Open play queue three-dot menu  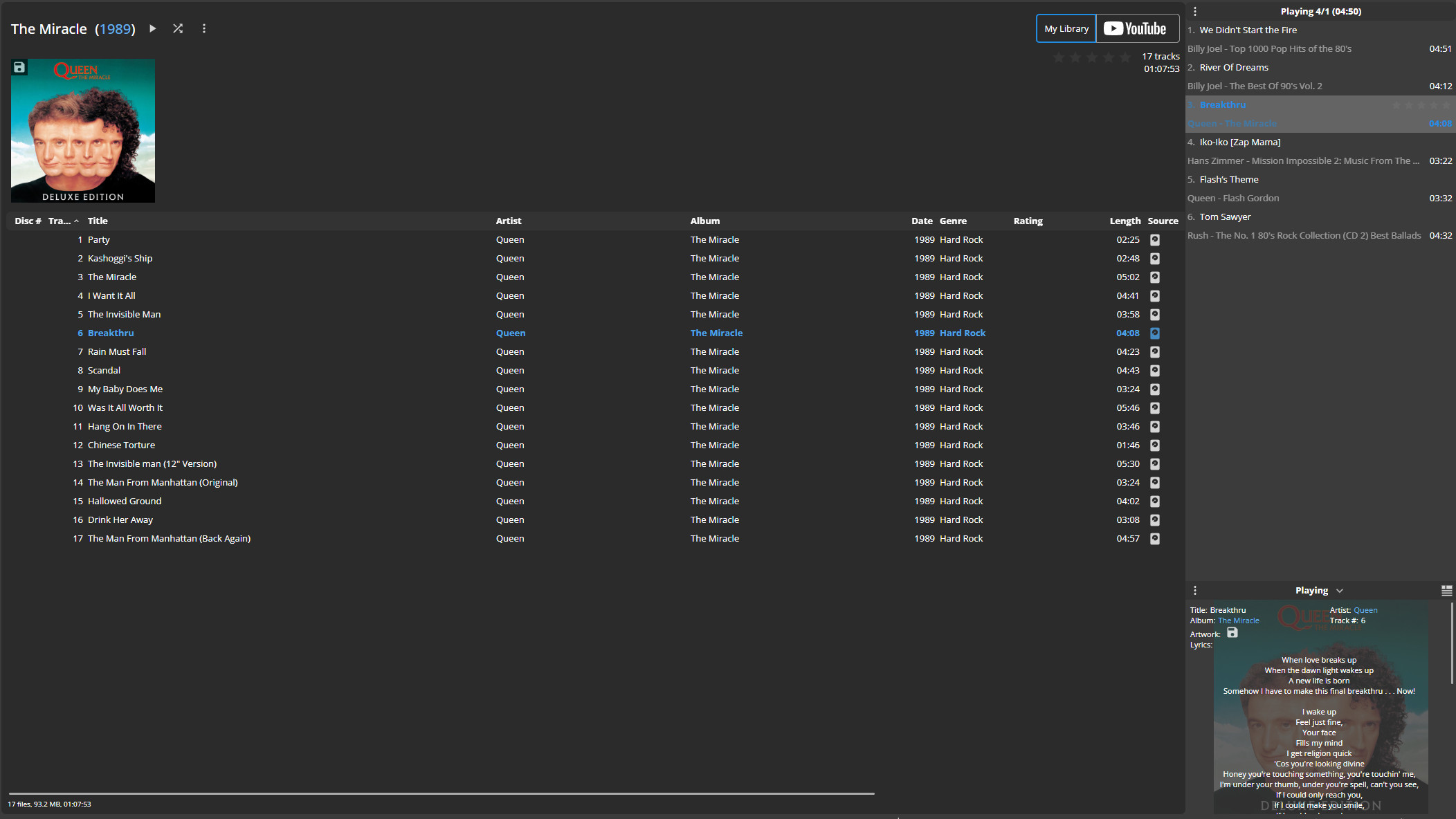pos(1194,11)
